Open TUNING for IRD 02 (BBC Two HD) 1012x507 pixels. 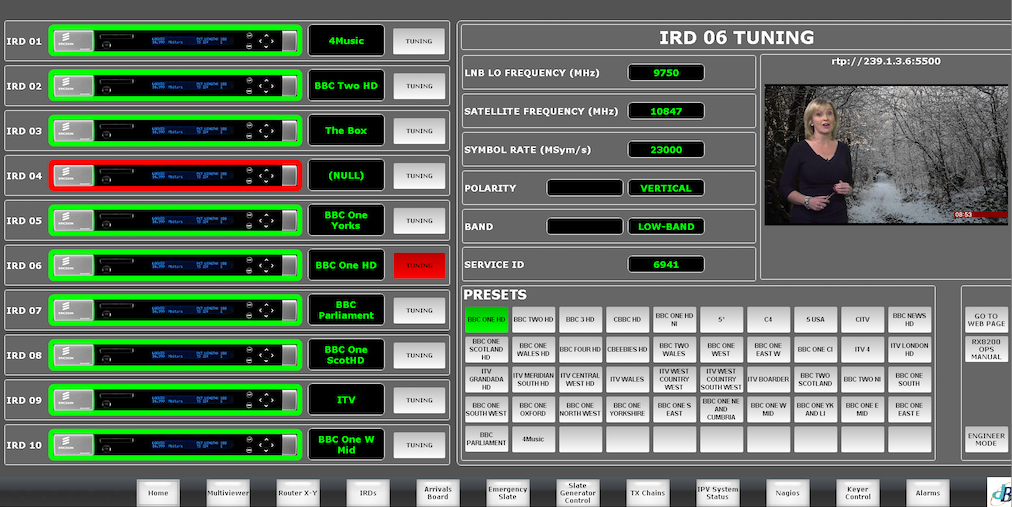click(x=419, y=86)
